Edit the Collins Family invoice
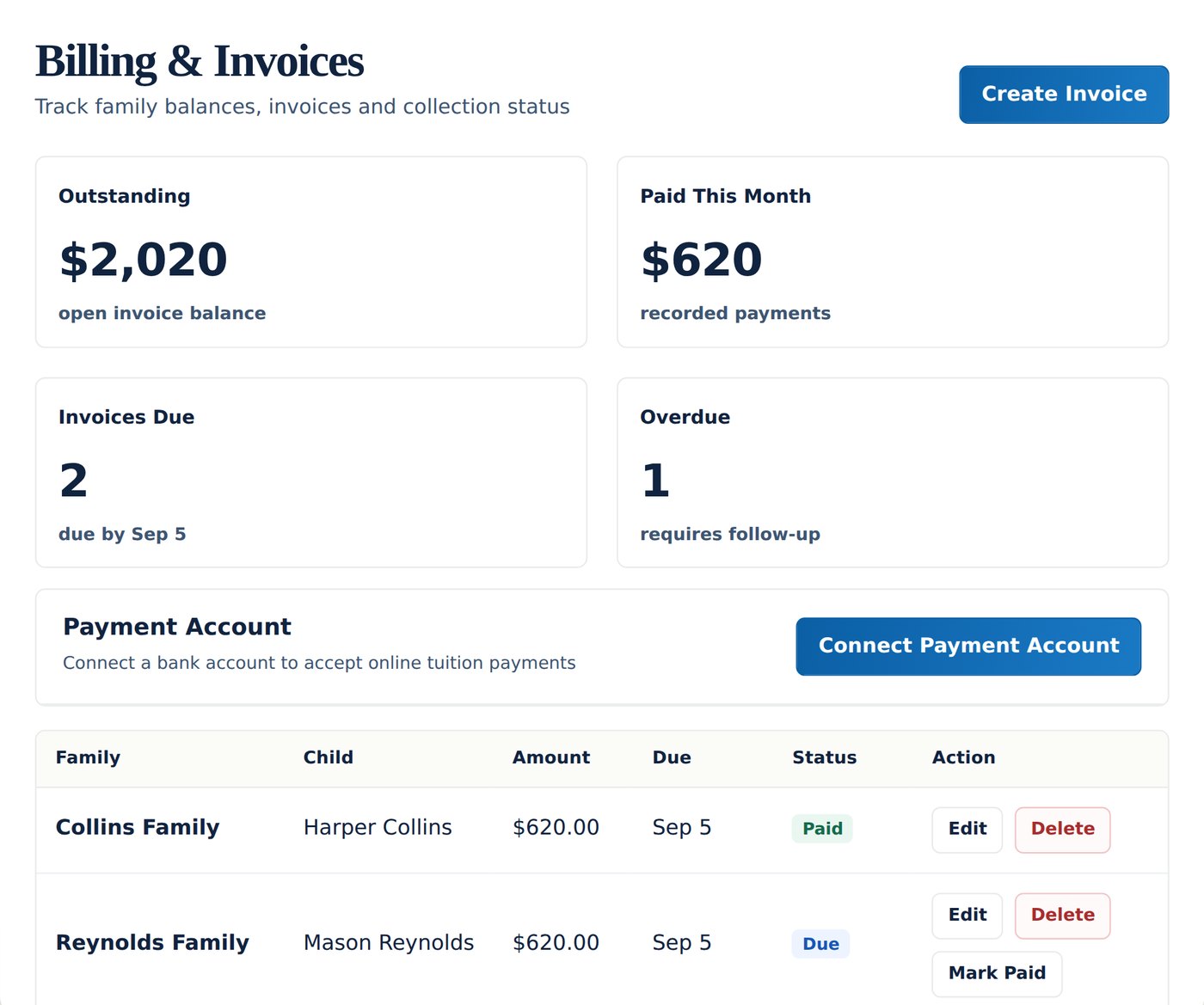1204x1005 pixels. pos(967,830)
